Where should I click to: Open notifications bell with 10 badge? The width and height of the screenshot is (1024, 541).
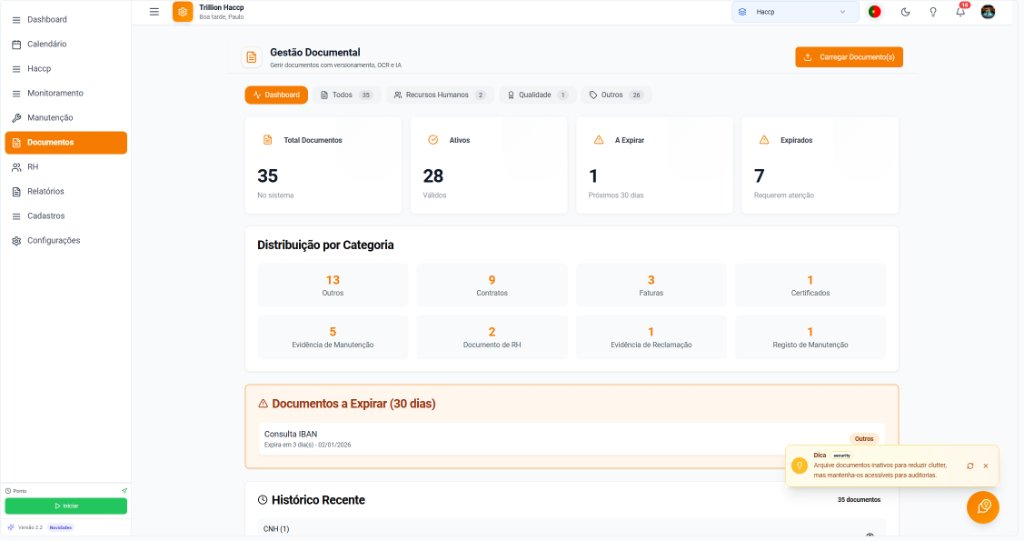[961, 10]
